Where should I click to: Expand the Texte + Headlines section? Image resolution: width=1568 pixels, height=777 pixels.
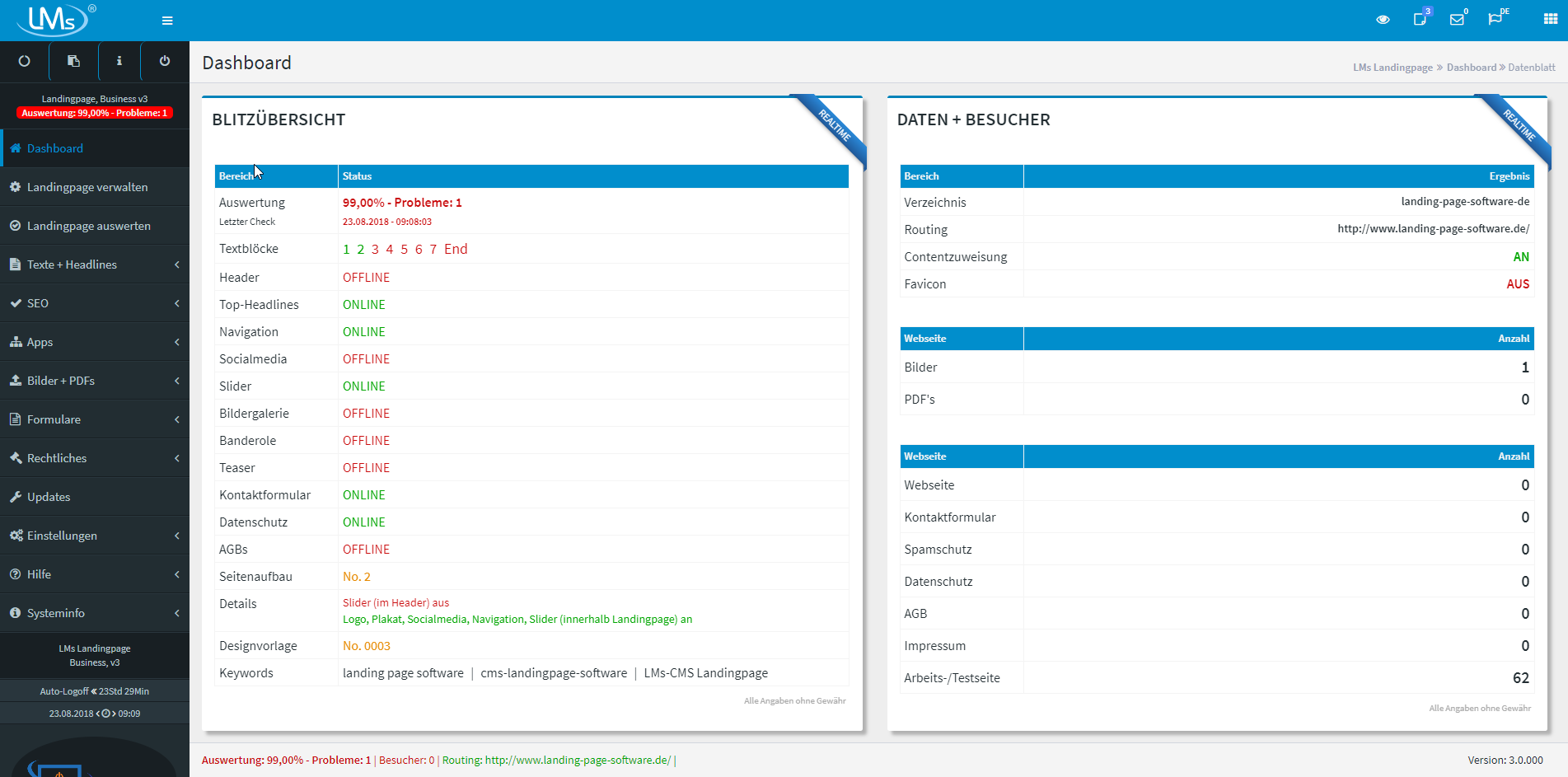pos(72,264)
